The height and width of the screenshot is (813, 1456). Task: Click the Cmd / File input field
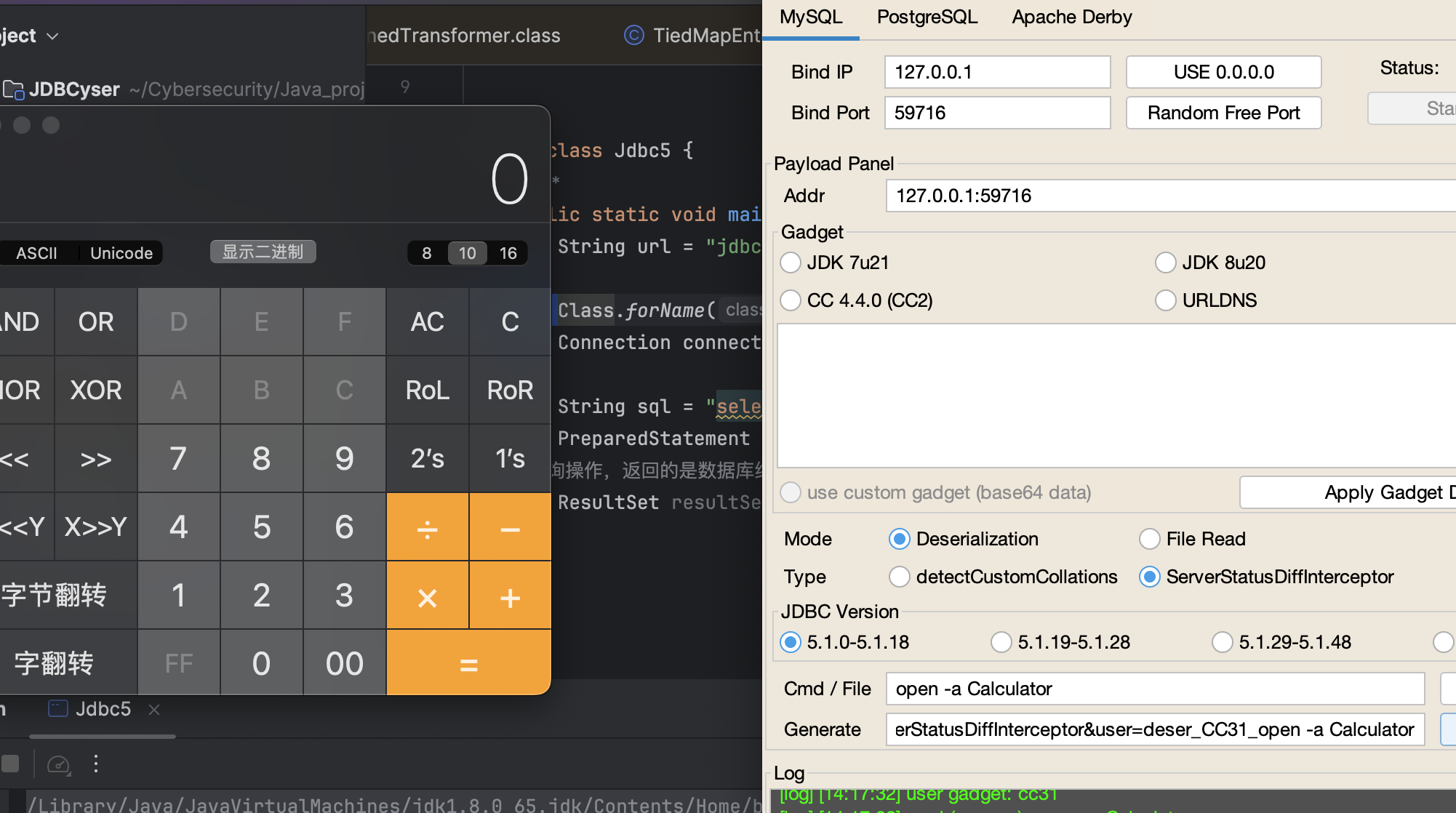click(1154, 689)
